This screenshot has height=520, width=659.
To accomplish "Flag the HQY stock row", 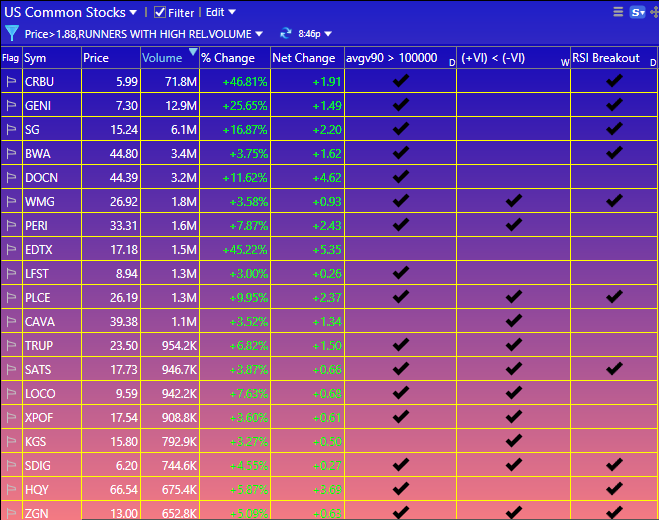I will tap(11, 488).
